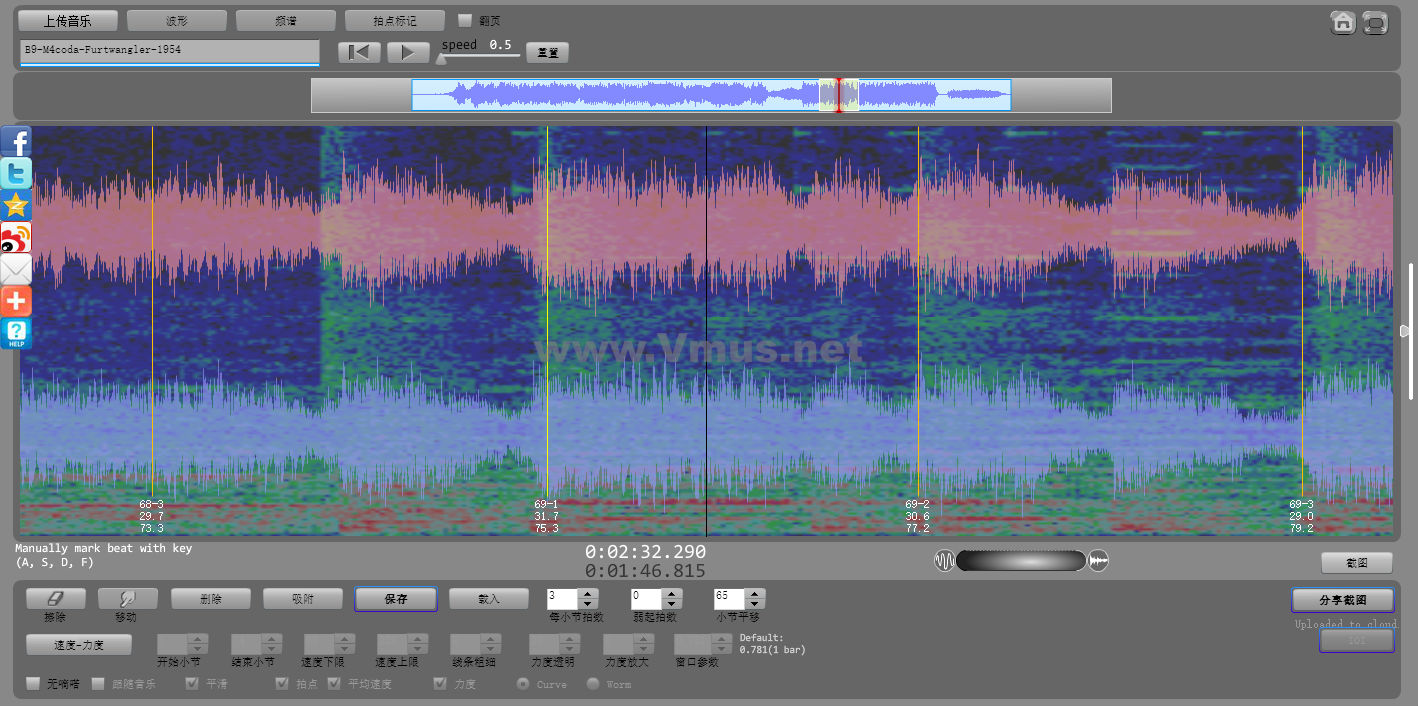Start playback with the play button
The width and height of the screenshot is (1418, 706).
(408, 52)
